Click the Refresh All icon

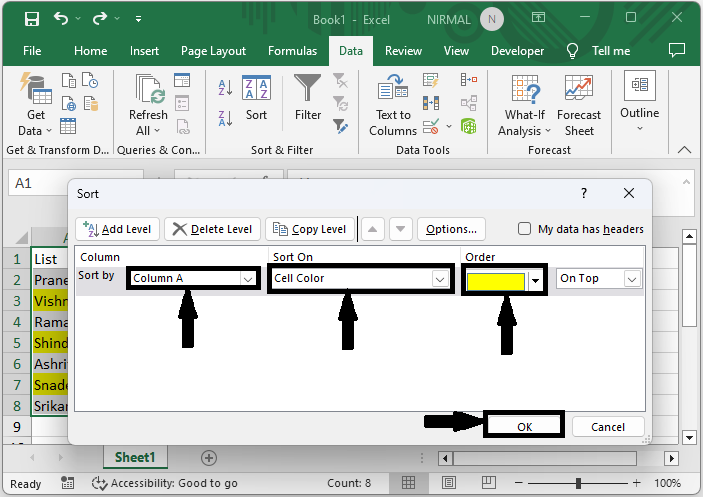tap(148, 88)
